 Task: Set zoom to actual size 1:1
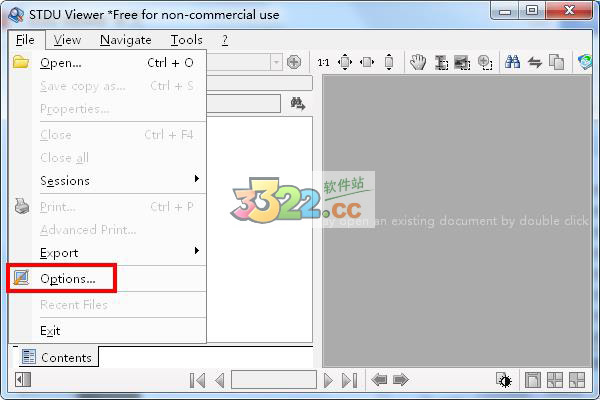[x=323, y=62]
